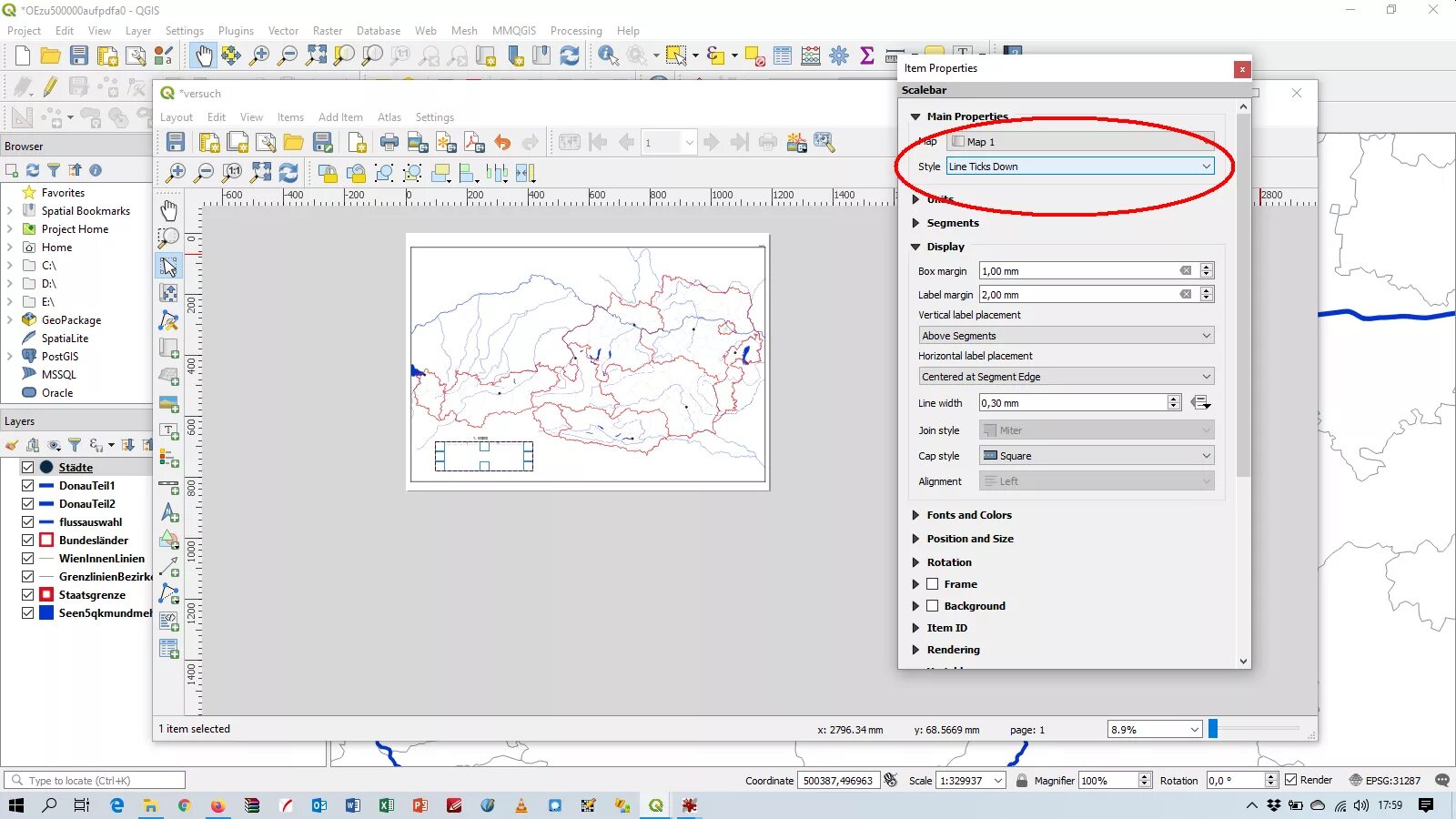Select the Move Item Content tool
The height and width of the screenshot is (819, 1456).
169,293
